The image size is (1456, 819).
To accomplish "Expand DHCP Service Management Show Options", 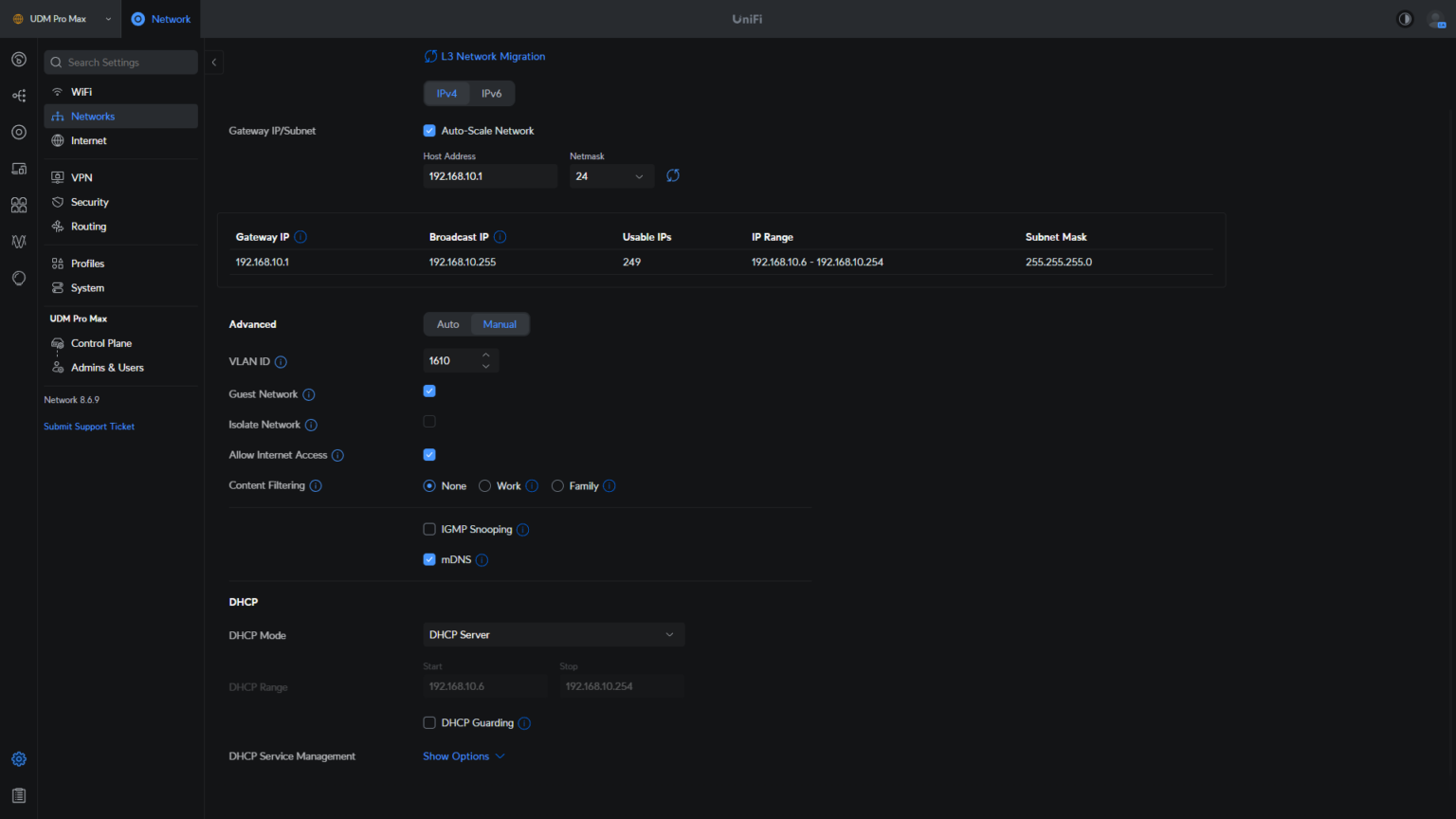I will pos(464,755).
